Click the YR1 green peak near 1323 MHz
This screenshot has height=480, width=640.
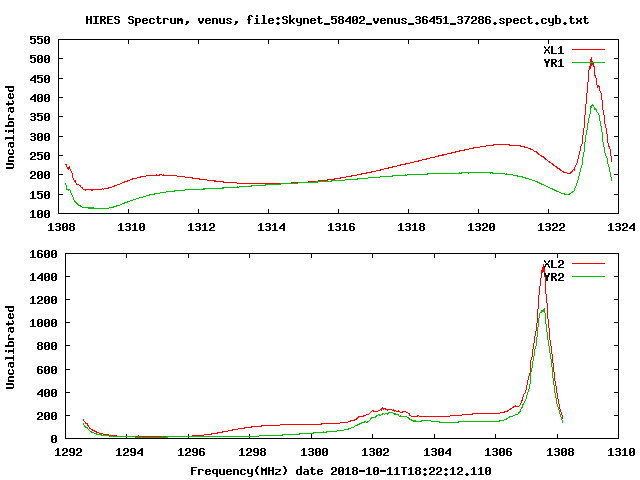tap(593, 106)
